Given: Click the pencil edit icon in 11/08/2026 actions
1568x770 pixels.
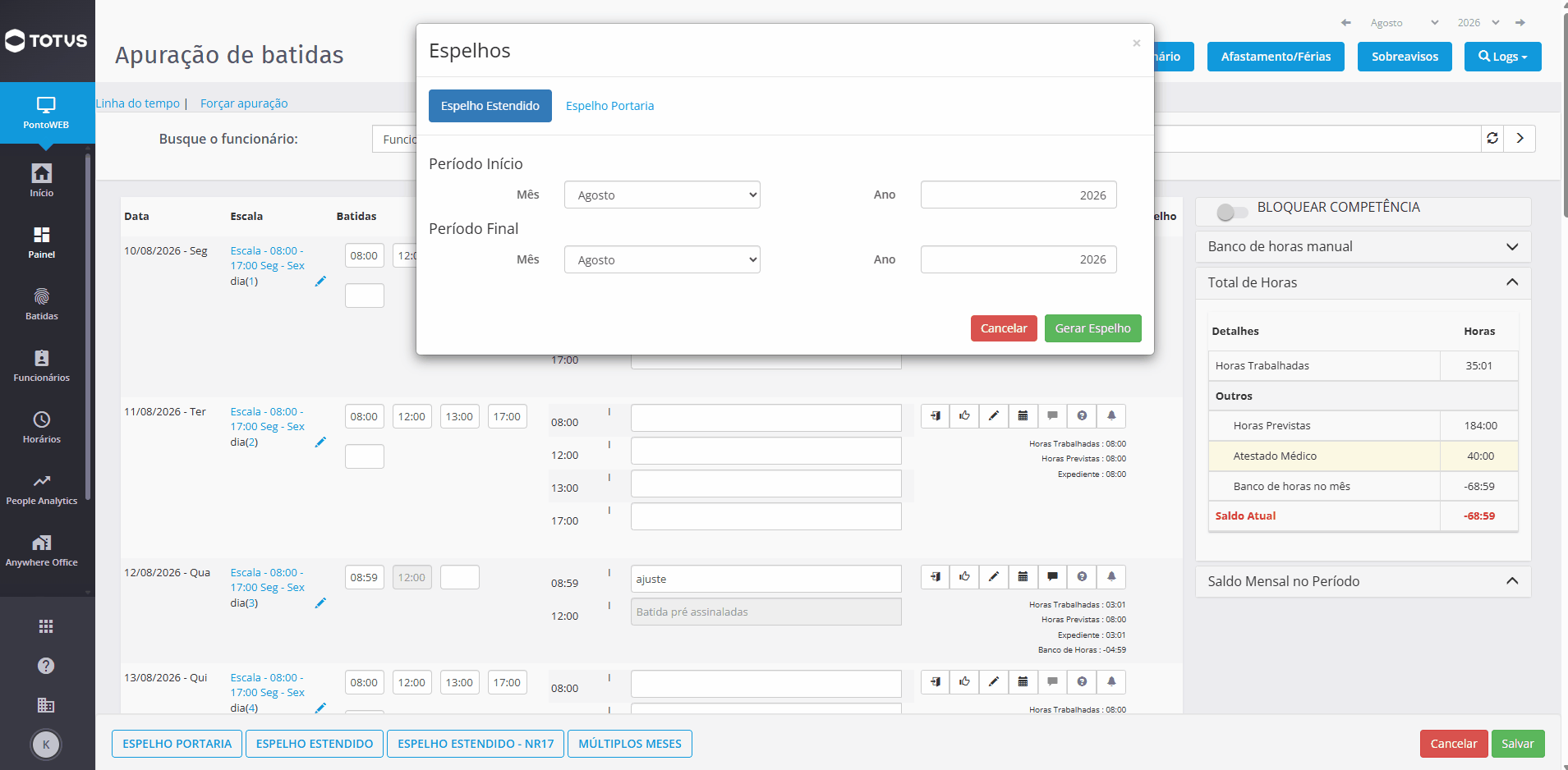Looking at the screenshot, I should click(x=994, y=415).
